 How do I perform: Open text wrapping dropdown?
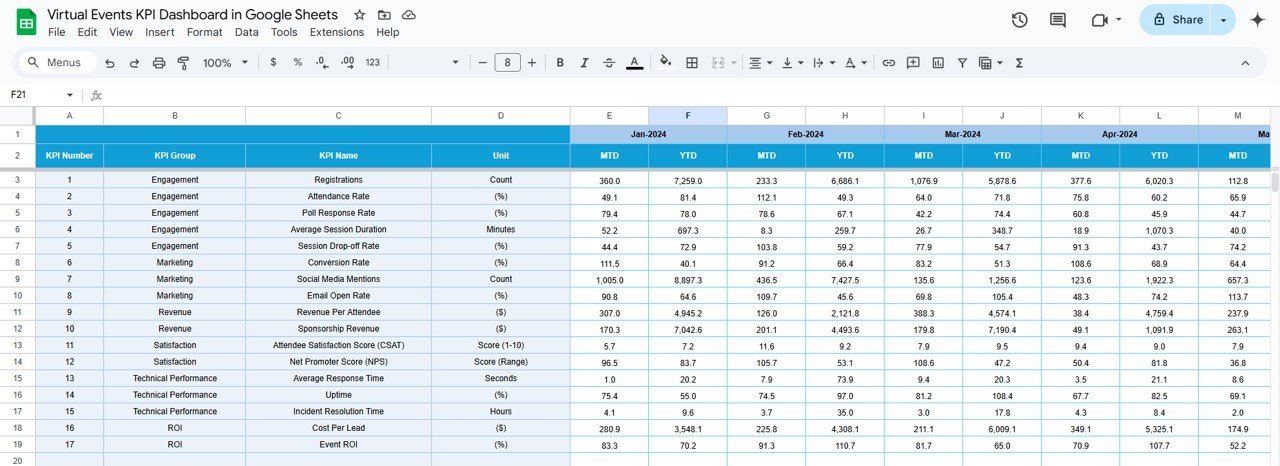click(x=824, y=62)
